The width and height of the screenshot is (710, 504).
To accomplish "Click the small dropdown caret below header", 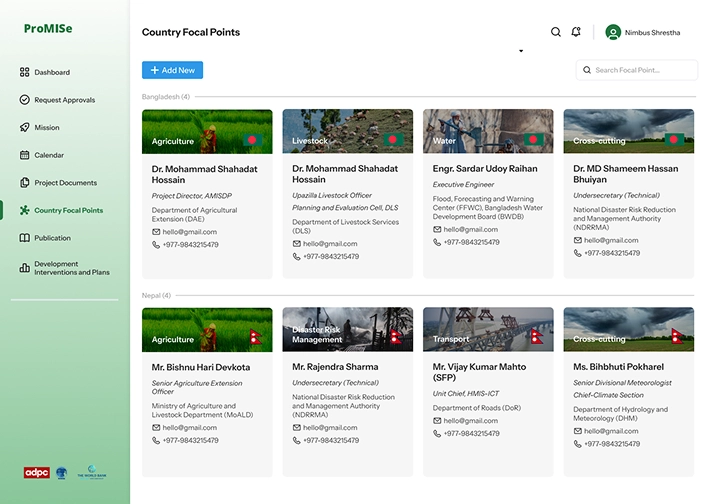I will click(x=521, y=51).
